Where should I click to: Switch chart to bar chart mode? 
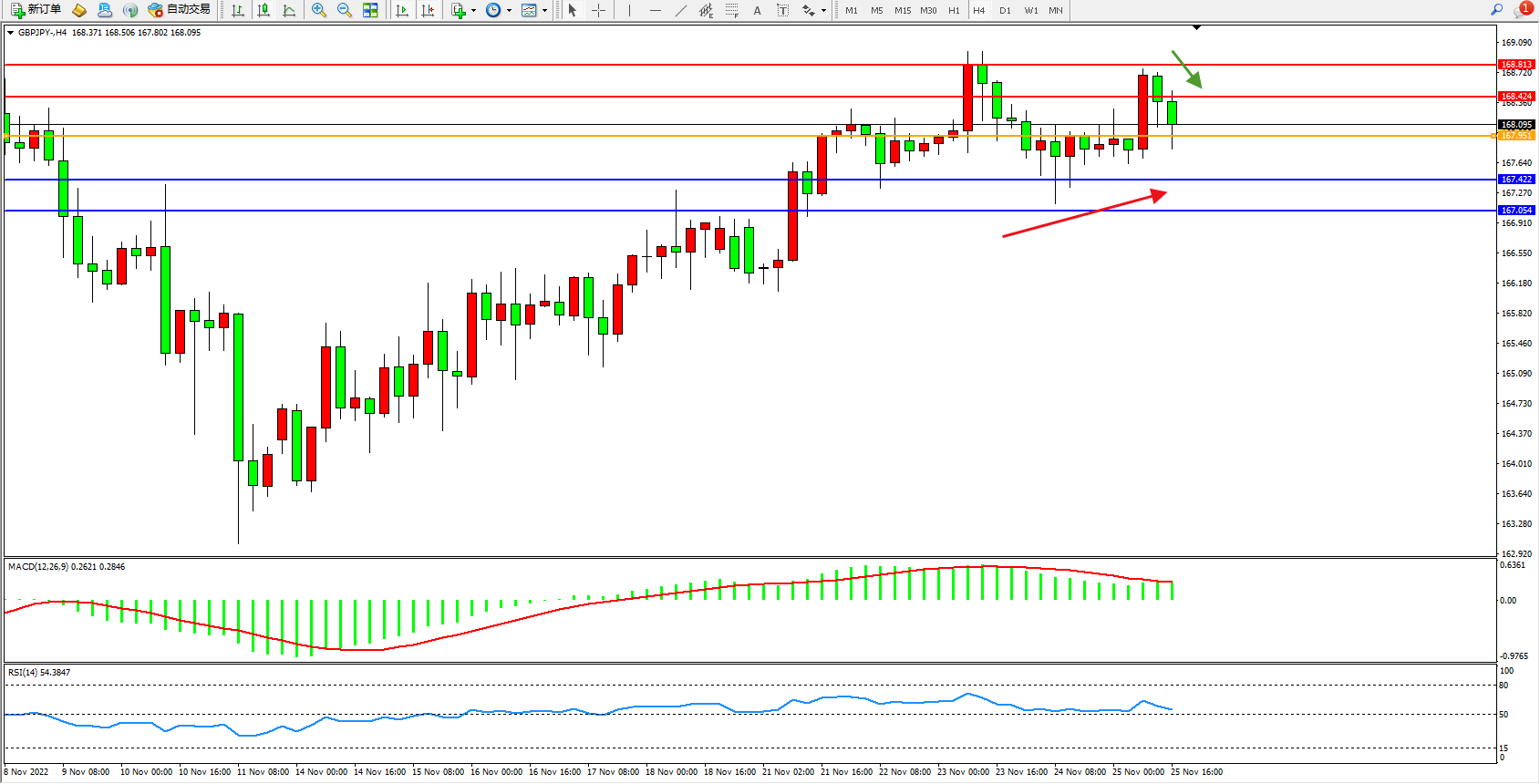coord(238,10)
